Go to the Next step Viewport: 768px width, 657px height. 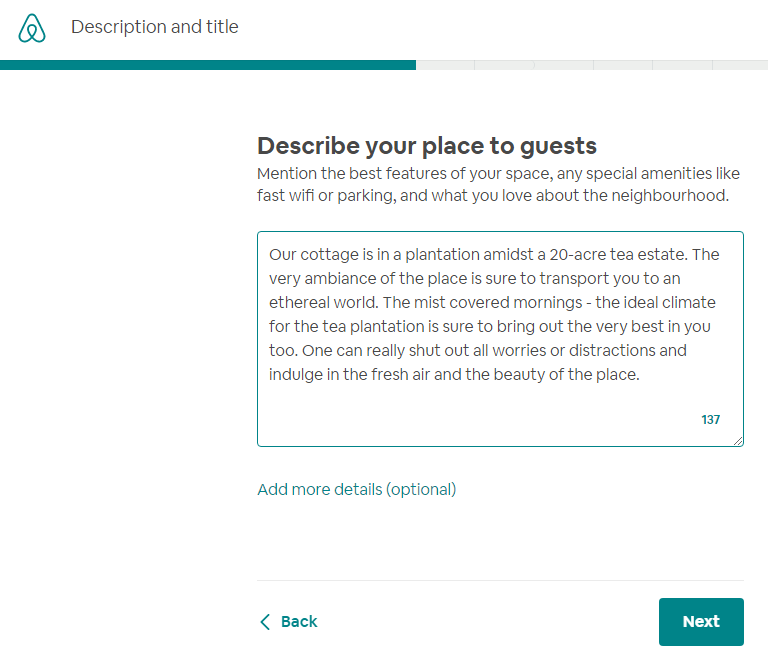tap(701, 621)
